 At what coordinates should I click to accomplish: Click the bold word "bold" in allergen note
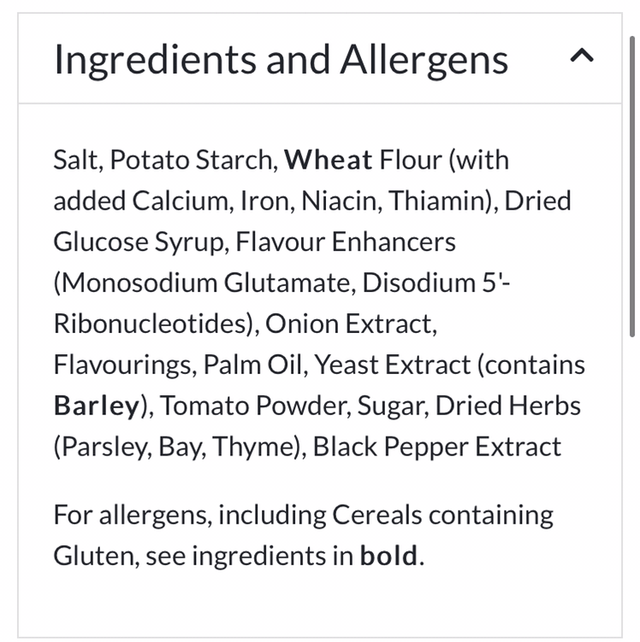tap(389, 556)
